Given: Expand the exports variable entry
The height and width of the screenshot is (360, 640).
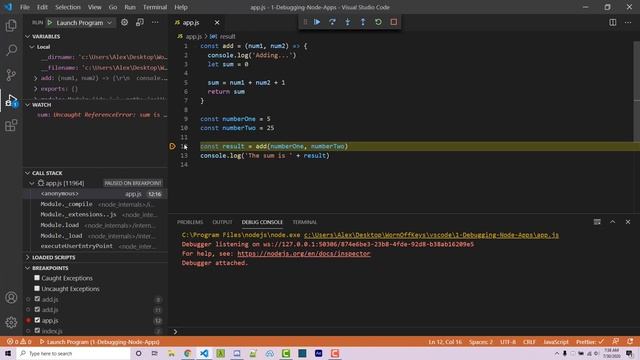Looking at the screenshot, I should pyautogui.click(x=36, y=89).
